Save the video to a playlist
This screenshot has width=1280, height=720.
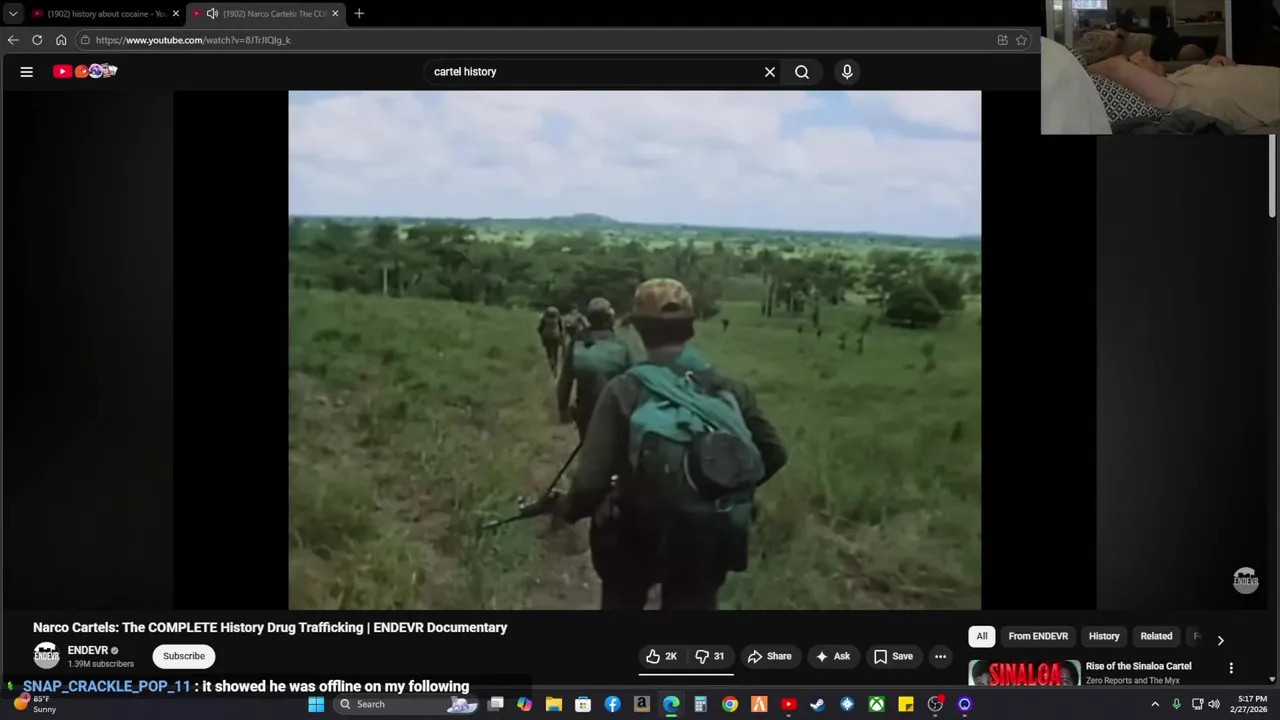tap(893, 656)
